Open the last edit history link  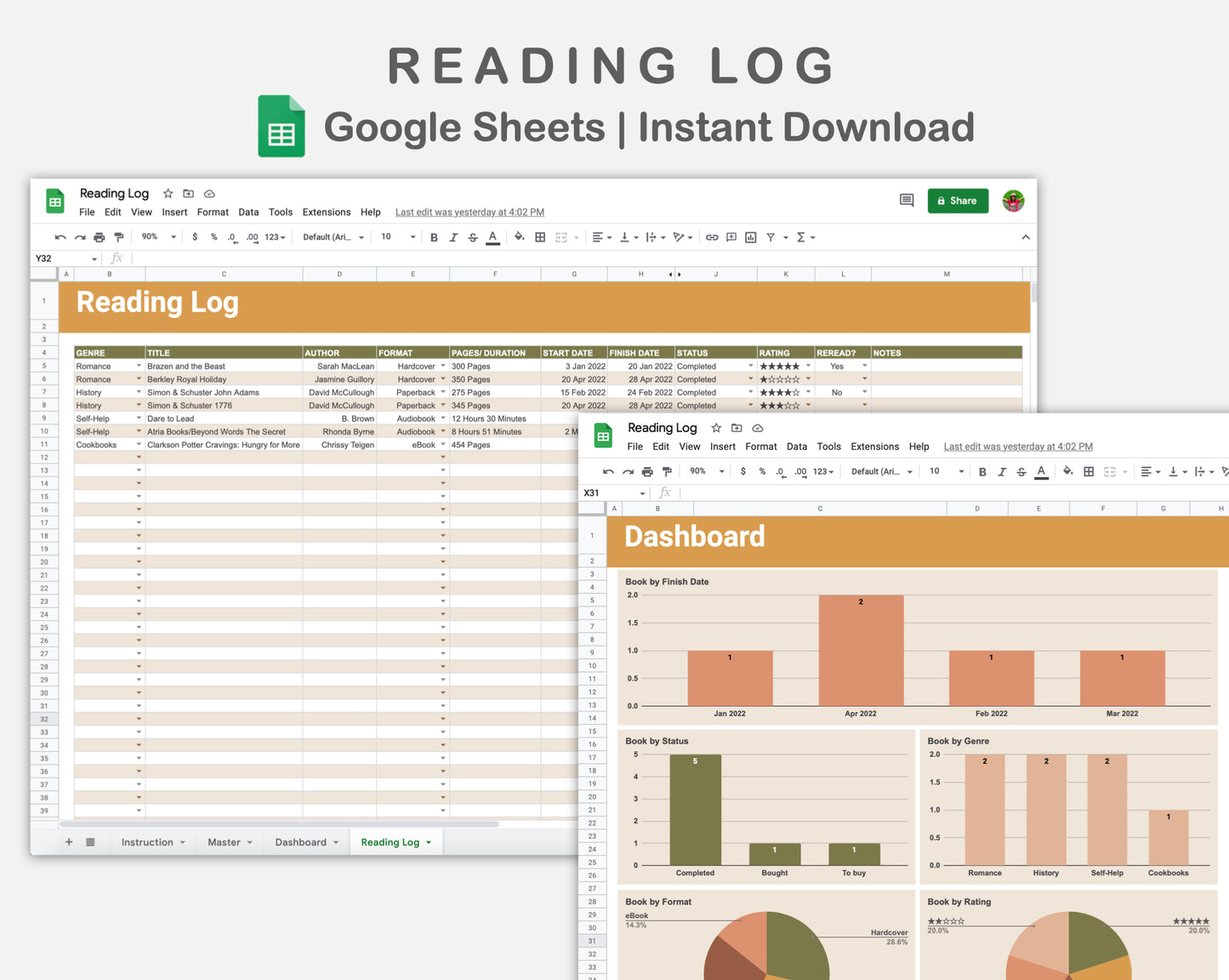[x=469, y=212]
